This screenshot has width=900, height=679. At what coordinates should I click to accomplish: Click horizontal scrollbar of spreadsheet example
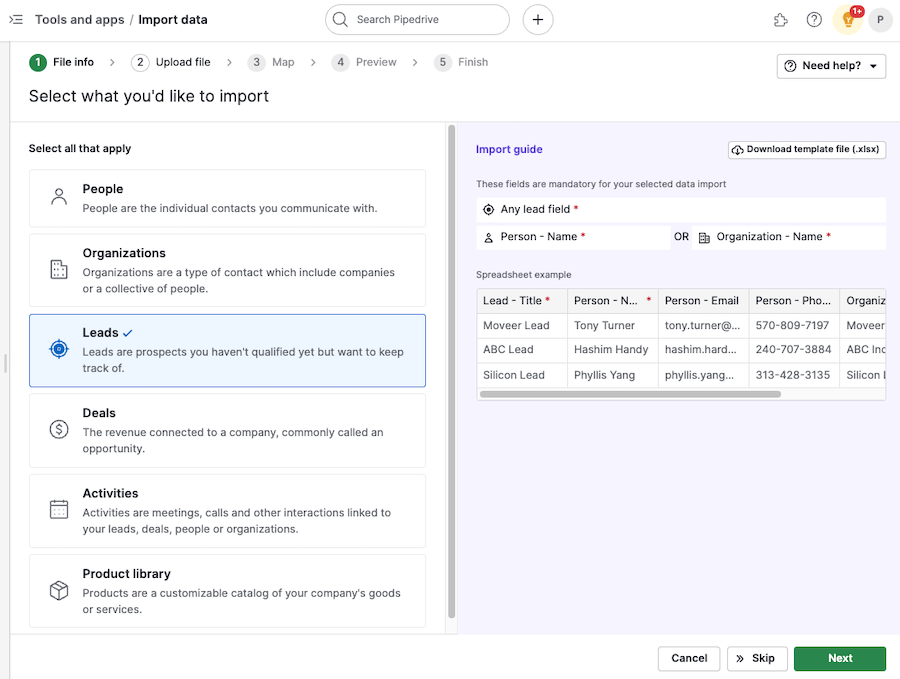point(630,394)
